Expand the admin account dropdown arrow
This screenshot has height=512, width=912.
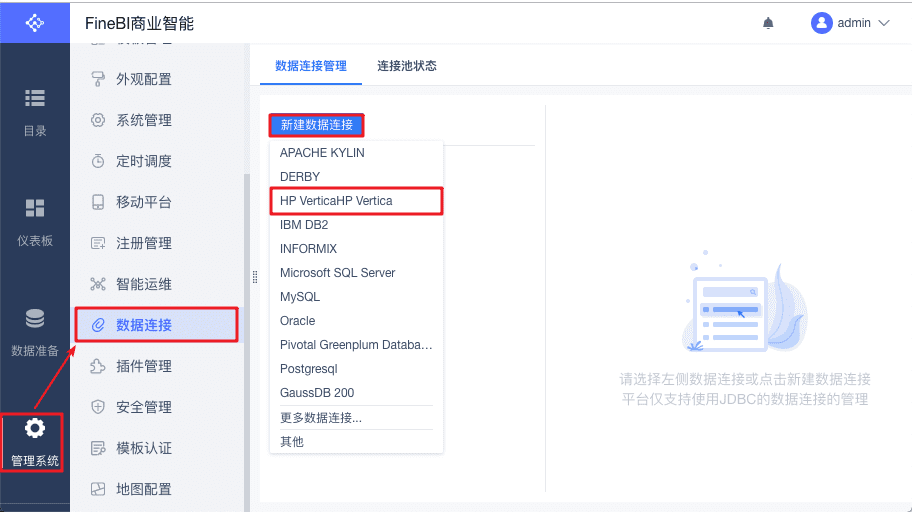[883, 23]
